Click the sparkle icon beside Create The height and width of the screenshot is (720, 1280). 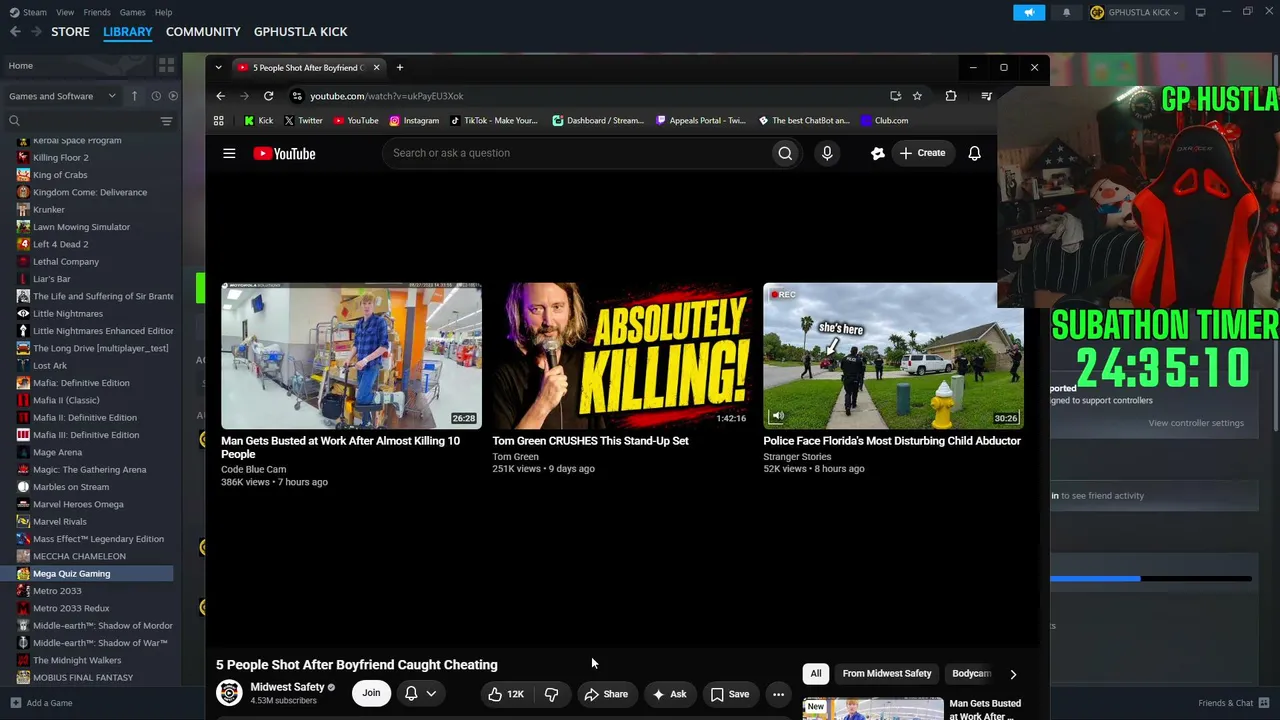click(x=877, y=153)
